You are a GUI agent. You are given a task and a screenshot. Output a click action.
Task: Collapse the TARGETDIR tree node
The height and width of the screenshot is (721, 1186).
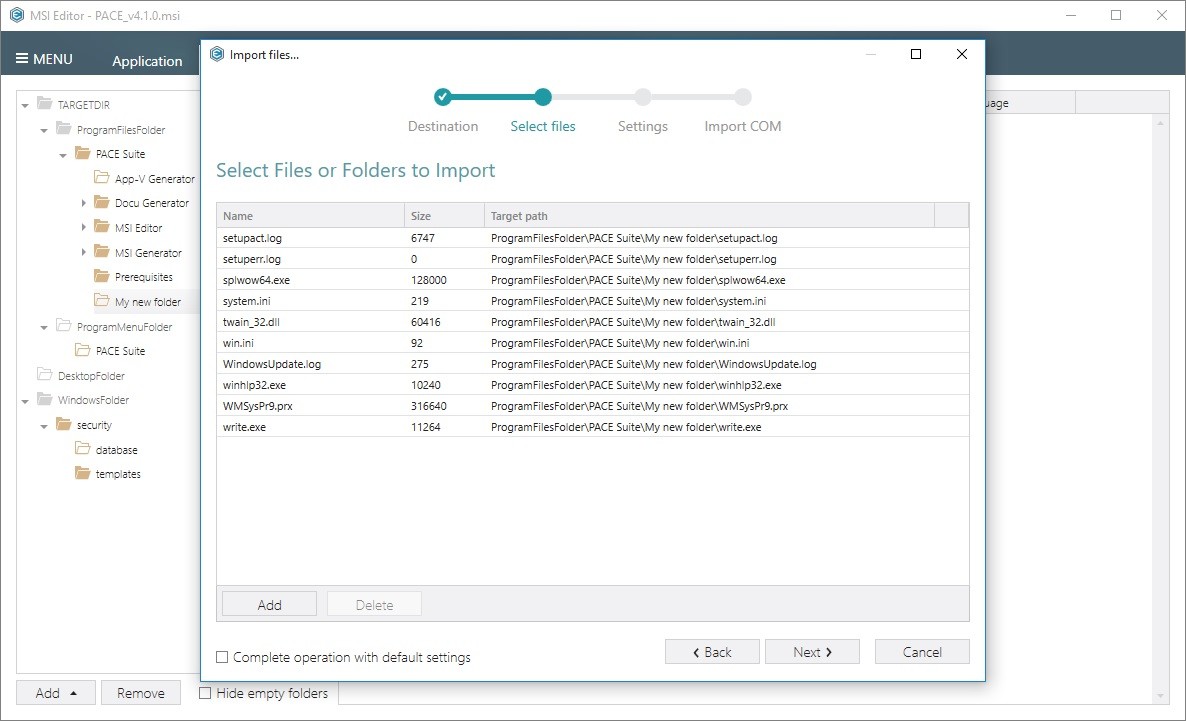(x=25, y=106)
